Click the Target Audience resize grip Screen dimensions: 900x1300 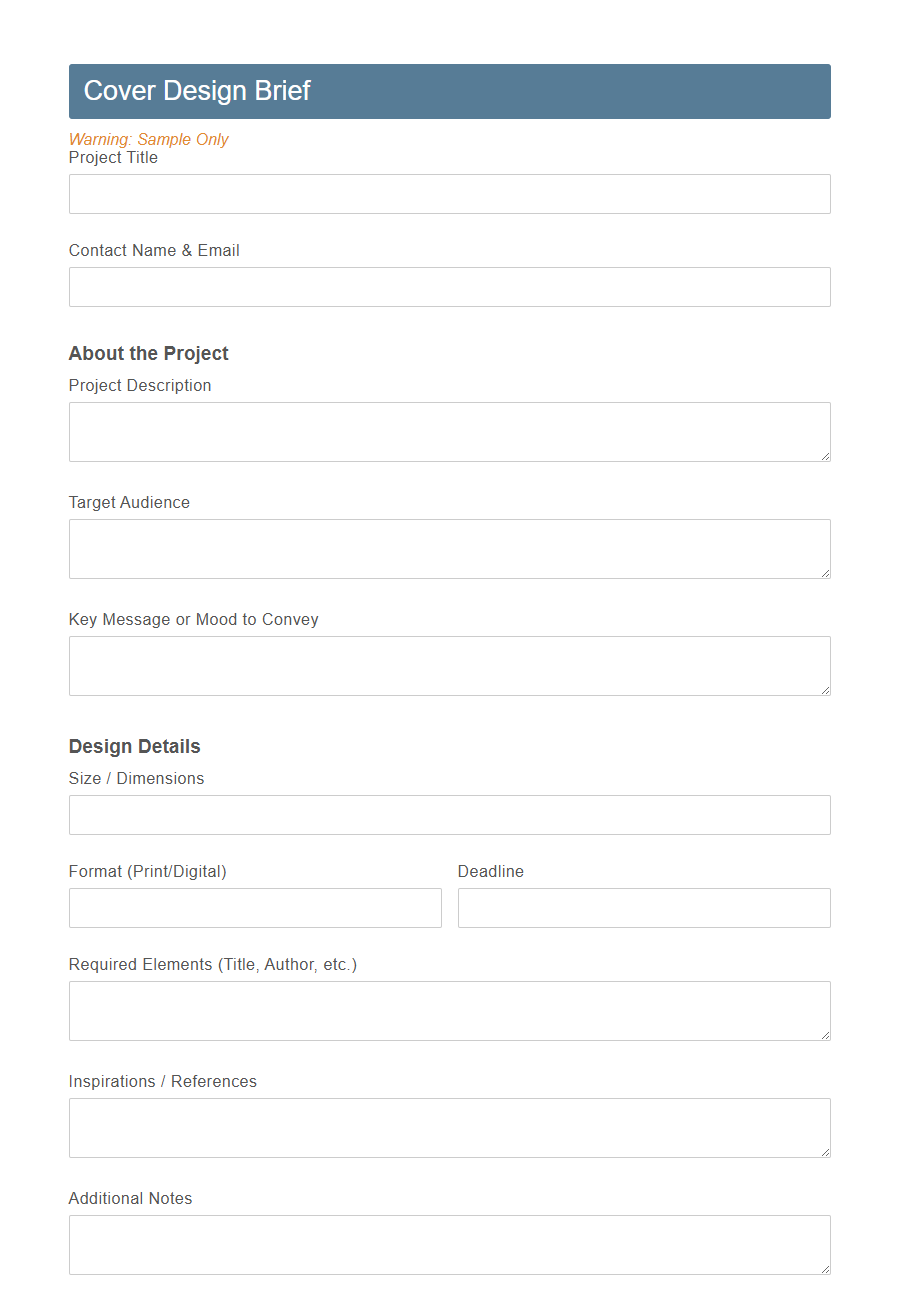(826, 574)
